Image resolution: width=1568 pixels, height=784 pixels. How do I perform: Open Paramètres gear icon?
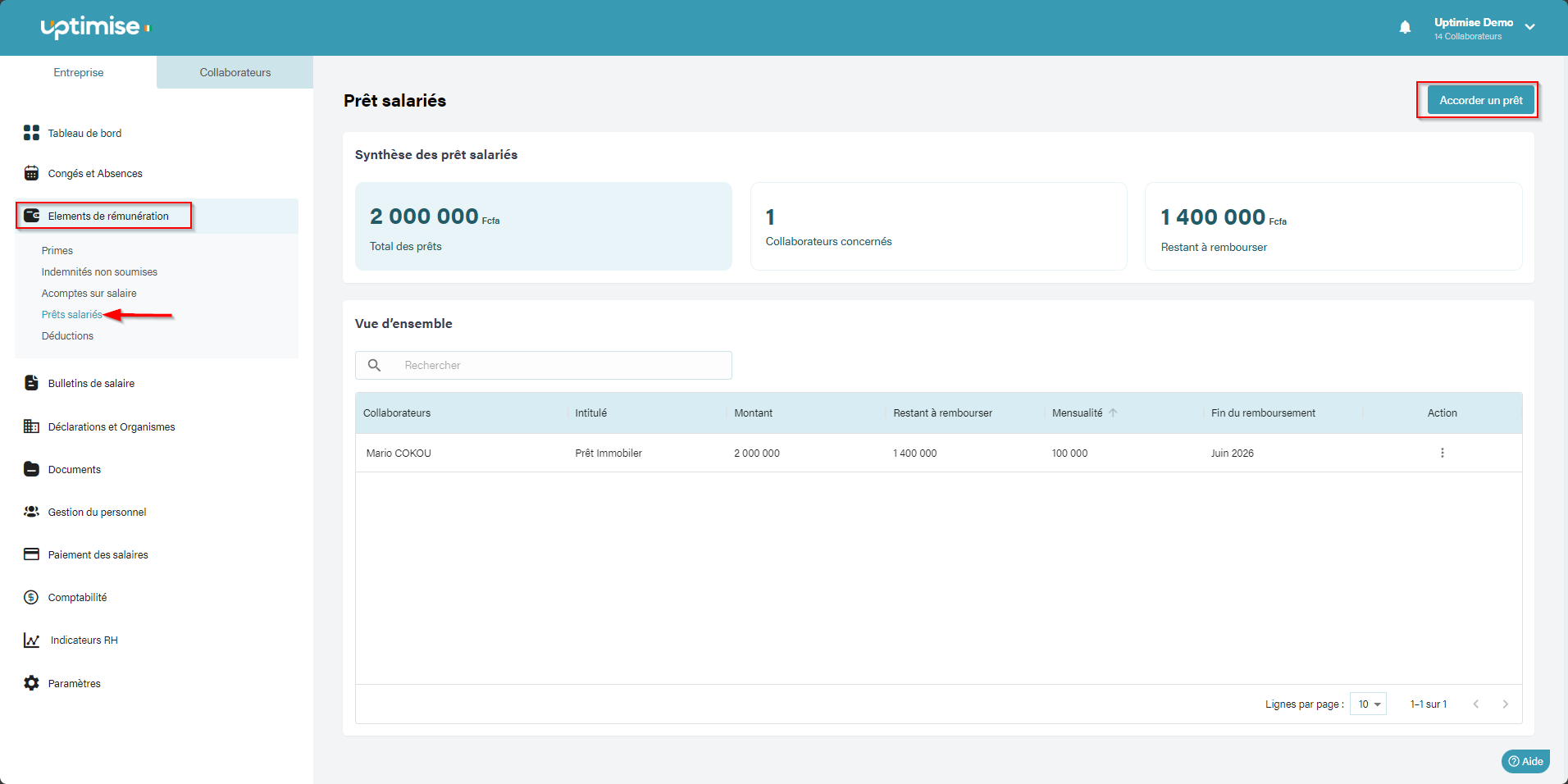pos(31,683)
